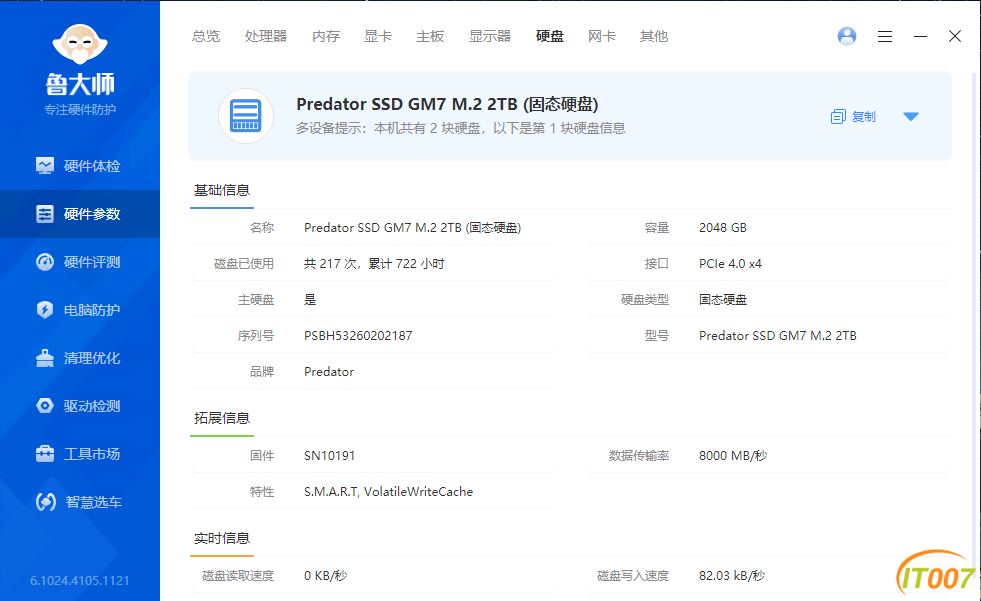
Task: Switch to the 显卡 graphics card tab
Action: coord(378,36)
